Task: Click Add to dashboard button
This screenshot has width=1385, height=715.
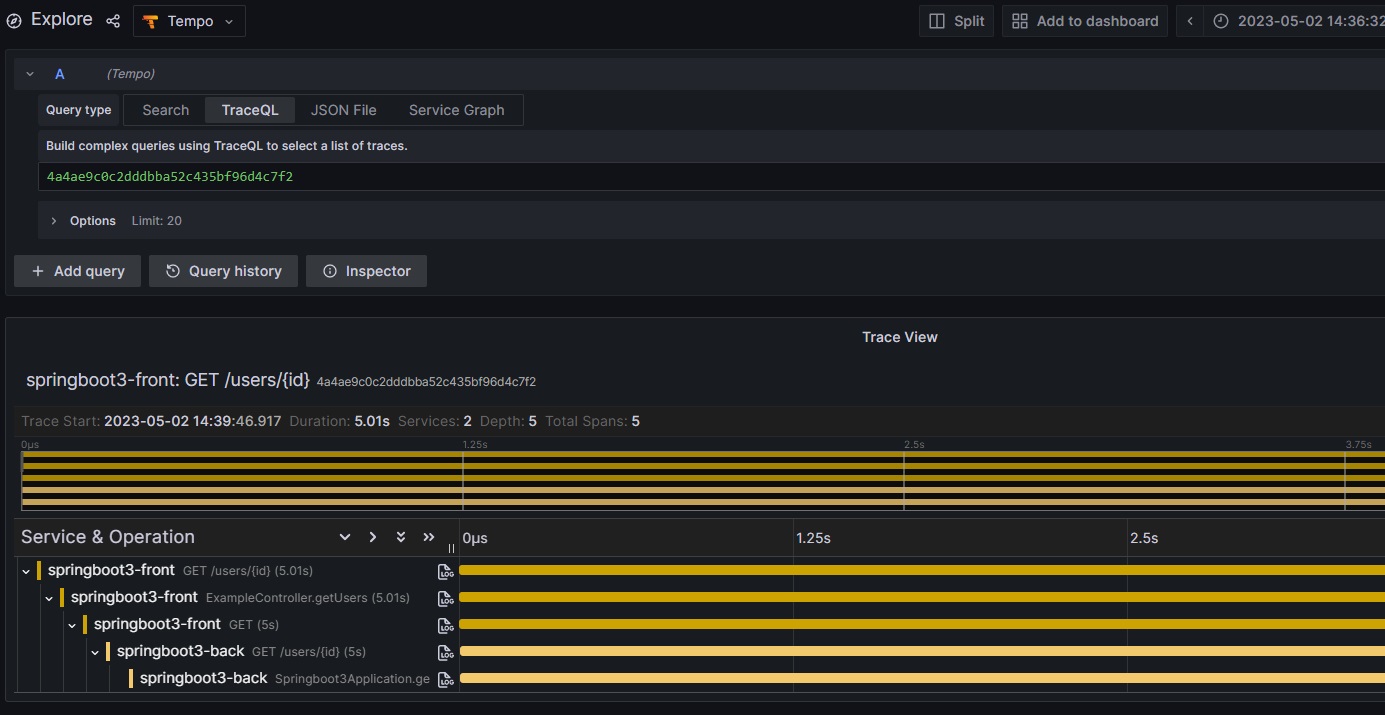Action: tap(1085, 21)
